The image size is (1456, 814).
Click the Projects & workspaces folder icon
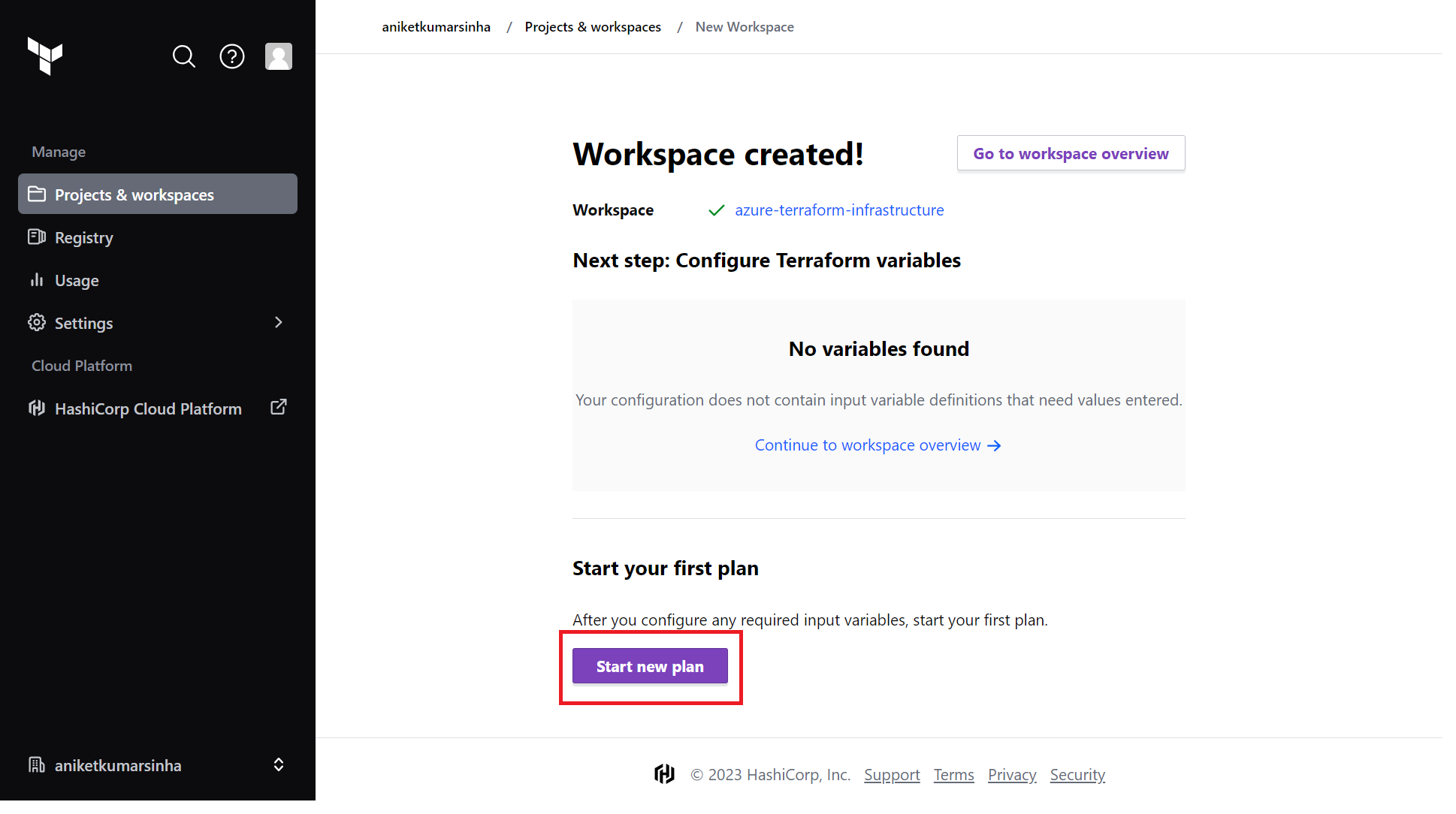tap(37, 194)
